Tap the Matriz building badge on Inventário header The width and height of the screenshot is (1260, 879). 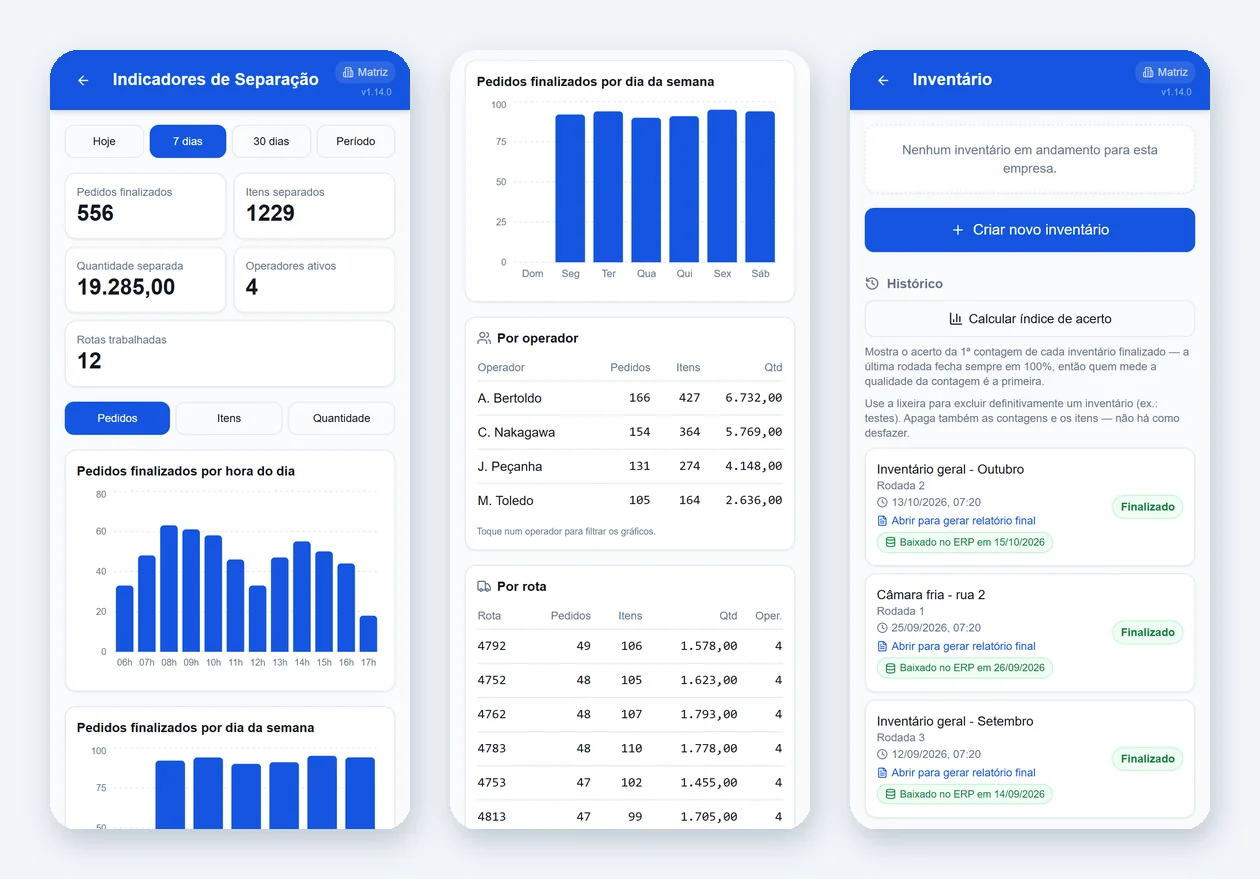click(x=1165, y=72)
